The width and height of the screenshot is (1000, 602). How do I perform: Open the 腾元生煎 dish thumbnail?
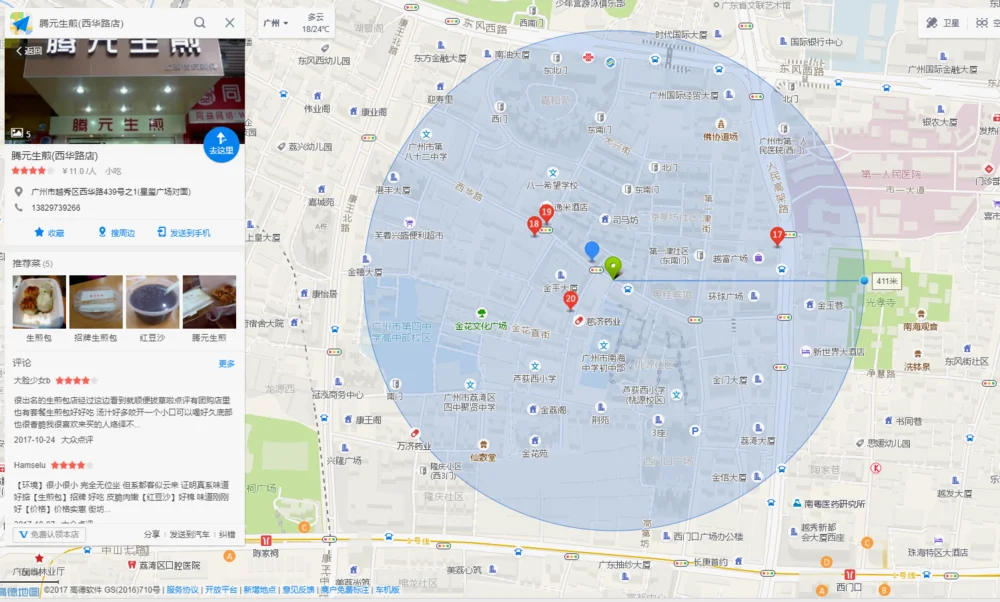[x=209, y=302]
